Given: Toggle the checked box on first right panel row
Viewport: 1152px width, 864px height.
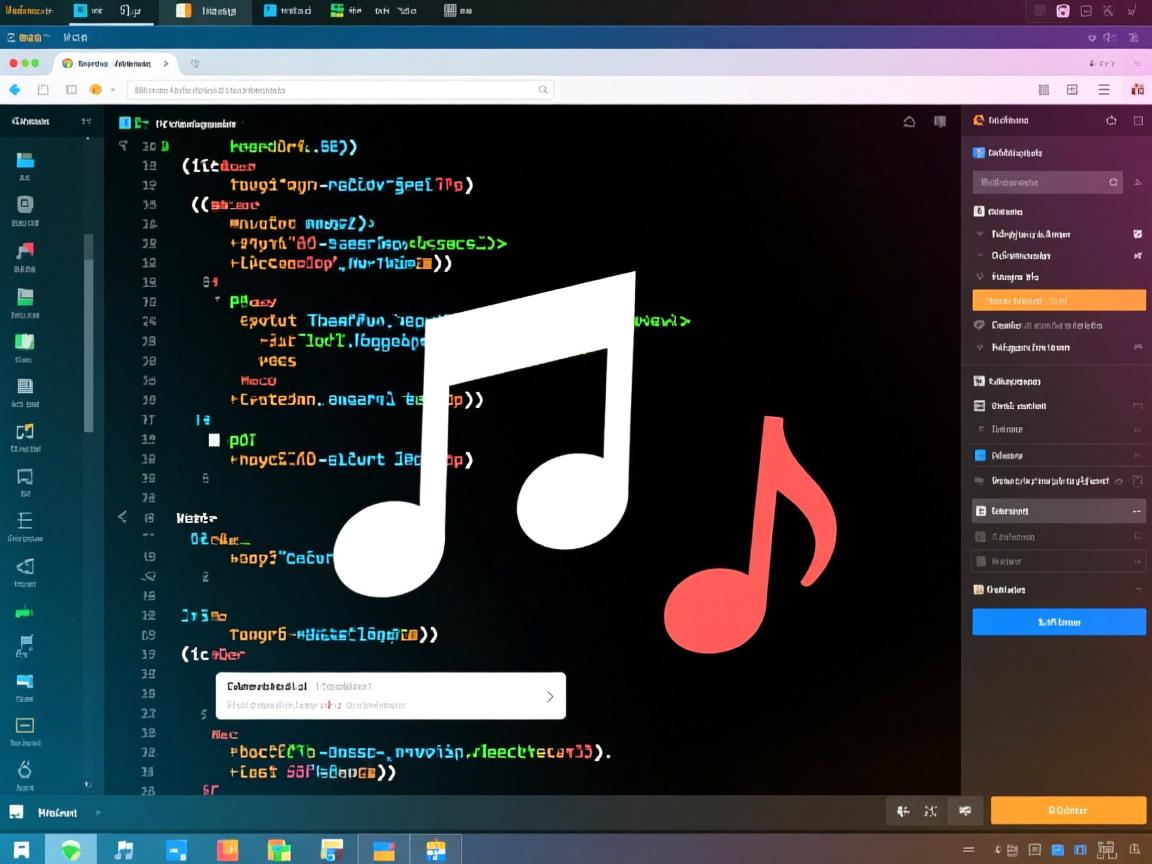Looking at the screenshot, I should (1137, 234).
